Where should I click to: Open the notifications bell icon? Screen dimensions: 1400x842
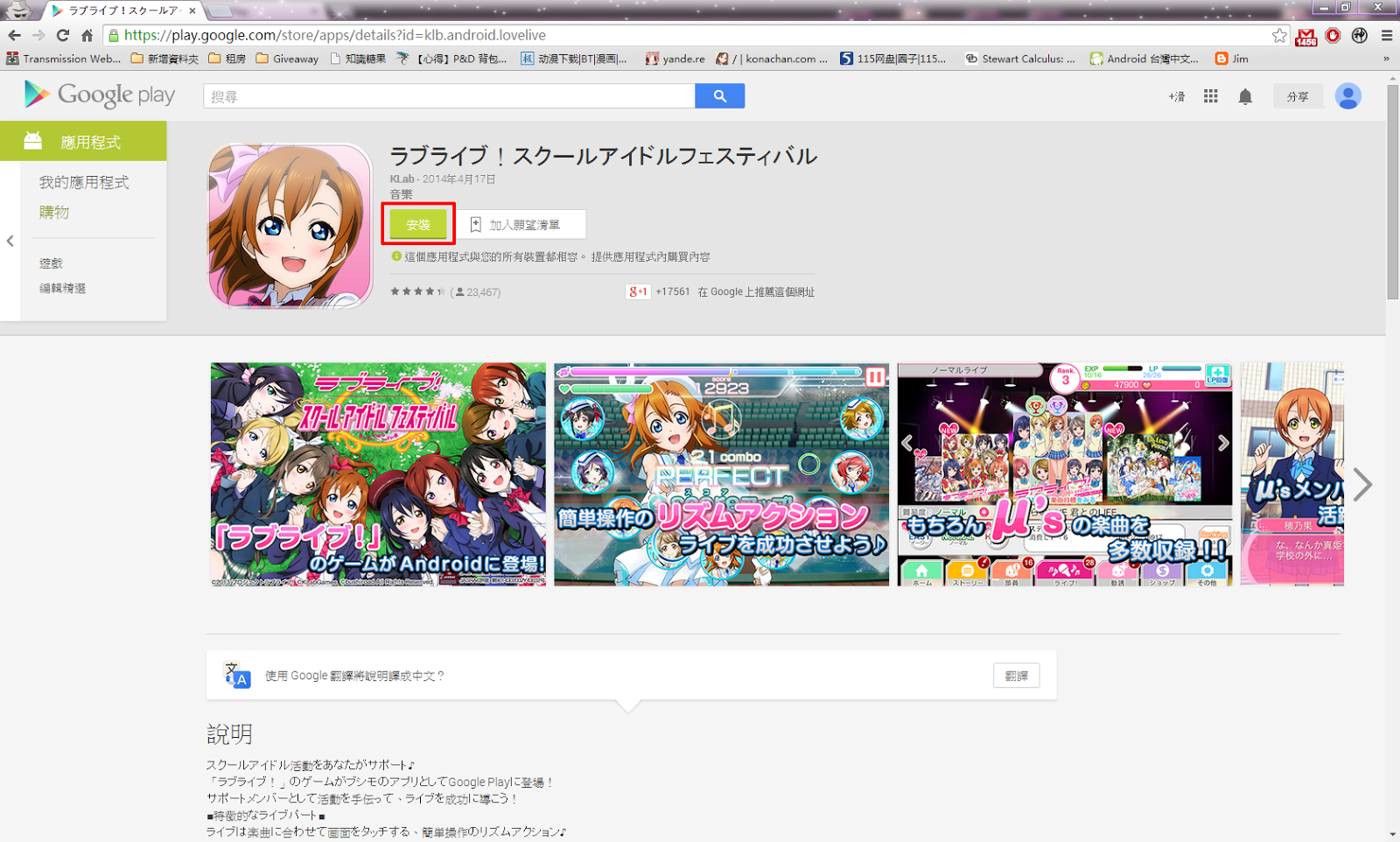pyautogui.click(x=1245, y=96)
